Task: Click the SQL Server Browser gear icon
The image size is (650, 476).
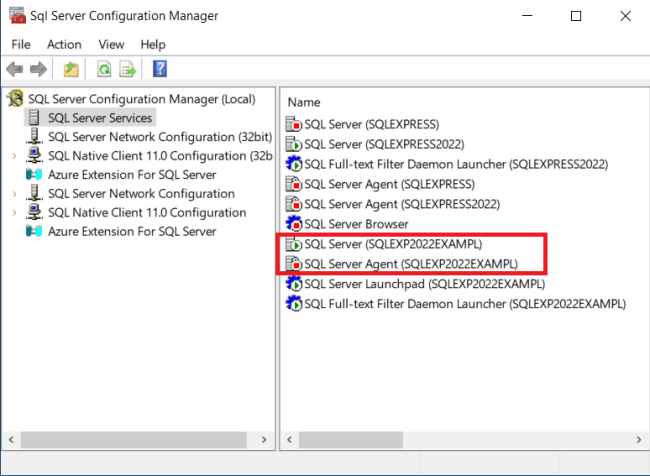Action: pos(293,223)
